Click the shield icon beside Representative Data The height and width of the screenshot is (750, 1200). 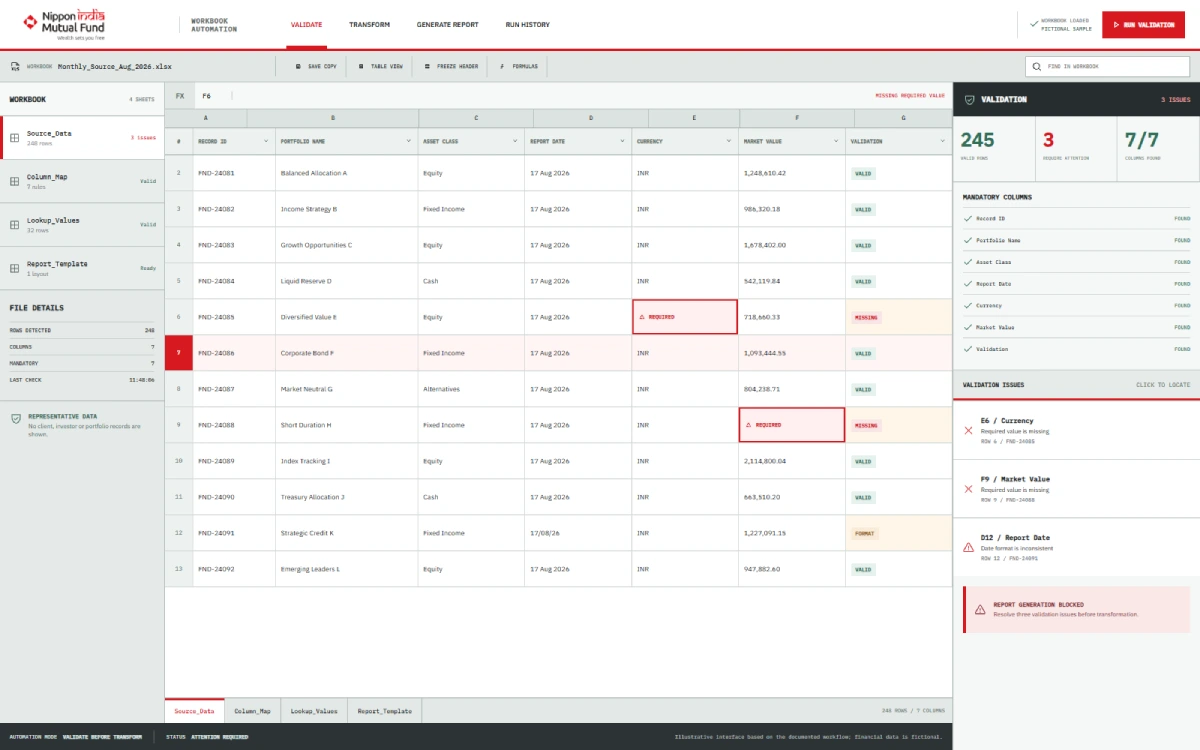(15, 419)
